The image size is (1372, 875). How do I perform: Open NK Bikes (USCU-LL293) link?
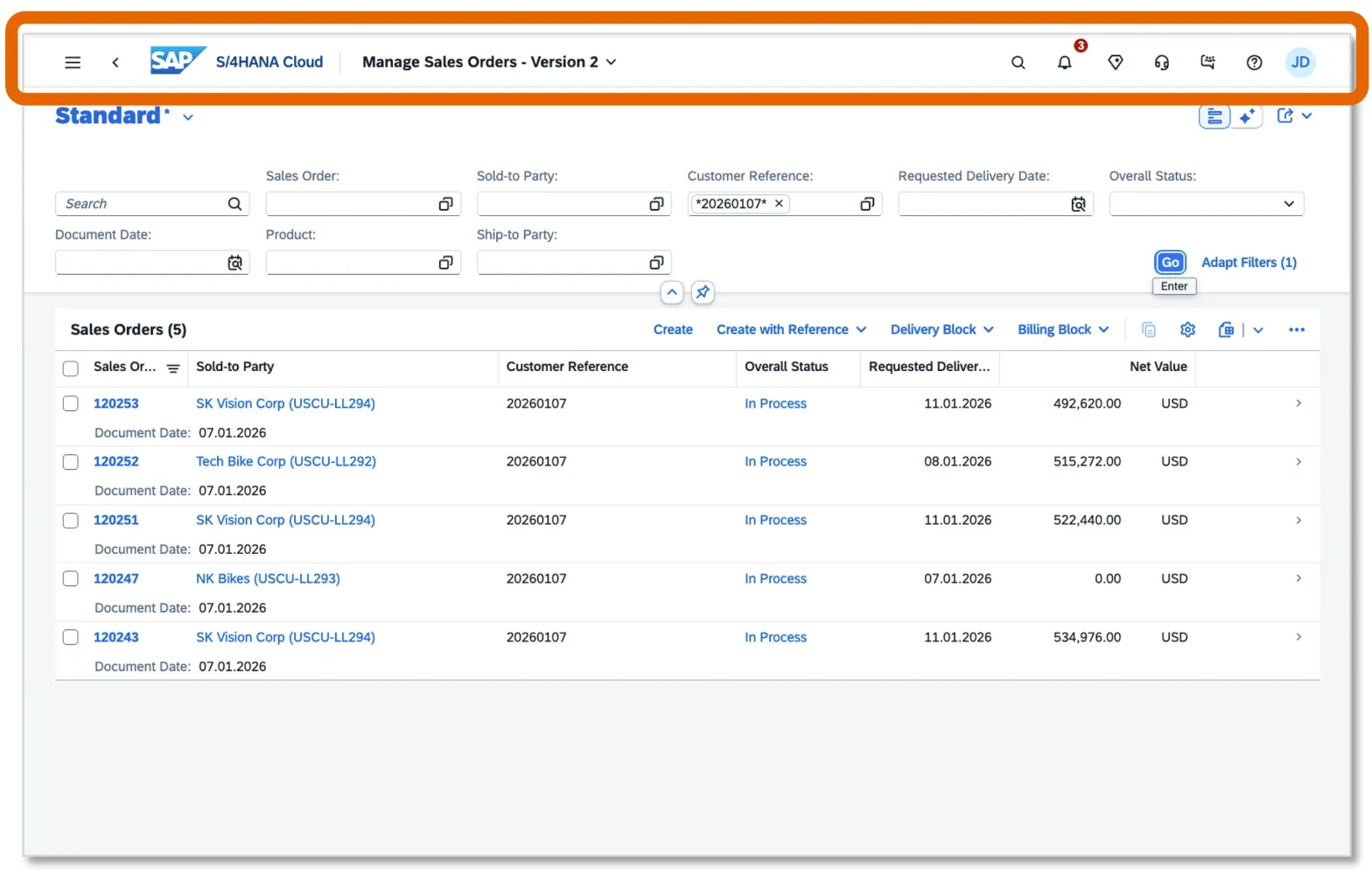pyautogui.click(x=268, y=578)
